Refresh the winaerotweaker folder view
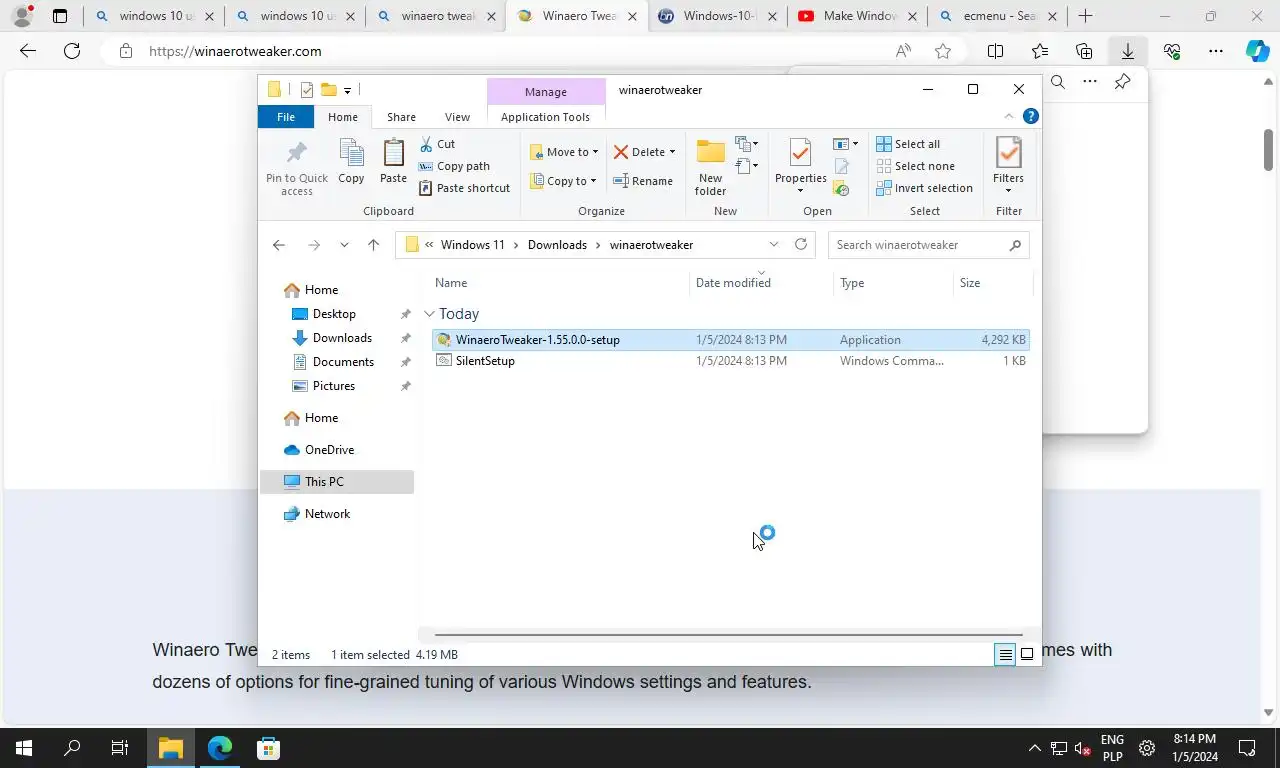 tap(800, 244)
